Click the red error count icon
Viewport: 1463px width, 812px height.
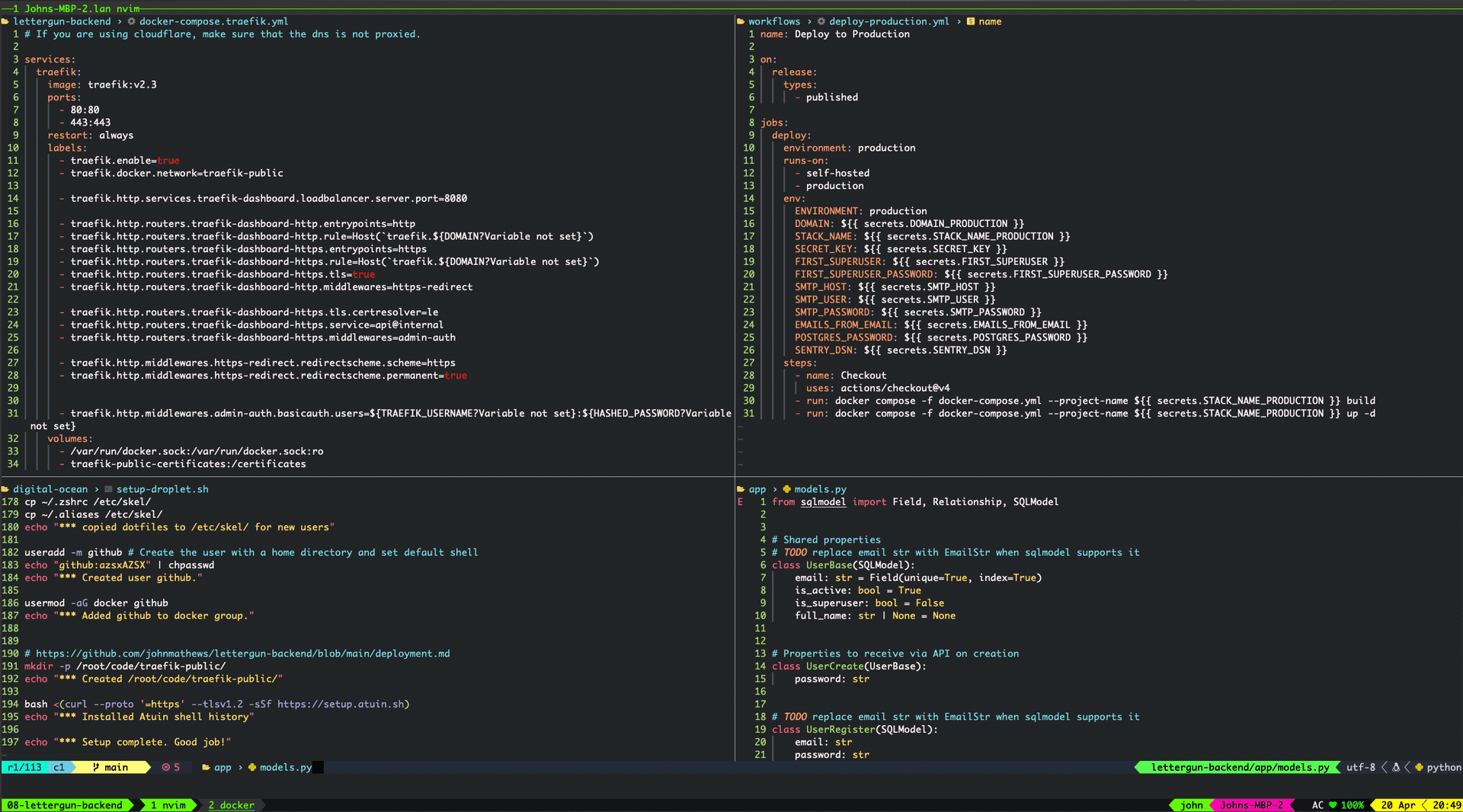pyautogui.click(x=166, y=767)
